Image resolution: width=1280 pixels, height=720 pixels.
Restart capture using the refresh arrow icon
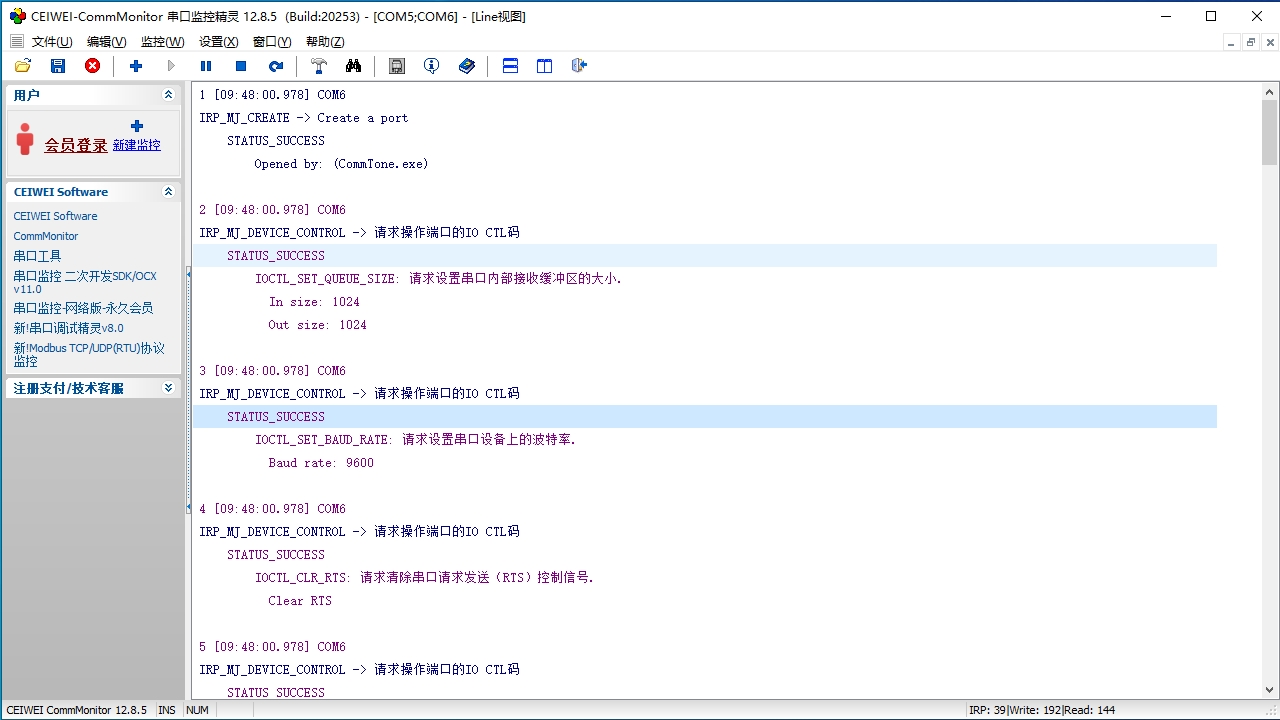[276, 66]
